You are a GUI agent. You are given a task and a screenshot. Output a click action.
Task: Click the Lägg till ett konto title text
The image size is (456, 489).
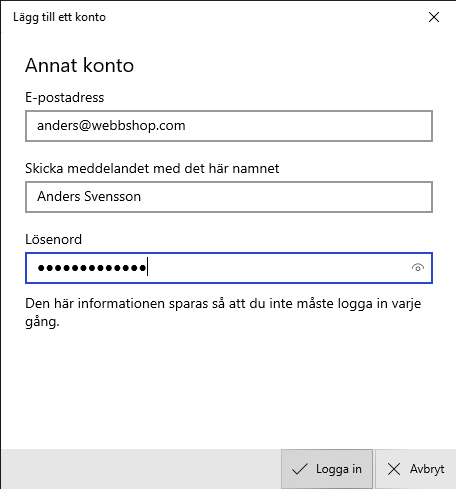pyautogui.click(x=59, y=17)
